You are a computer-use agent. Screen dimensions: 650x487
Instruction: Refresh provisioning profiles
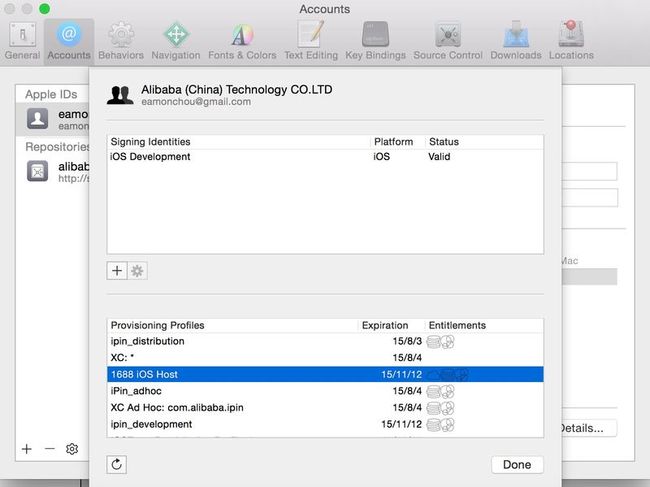(x=116, y=464)
